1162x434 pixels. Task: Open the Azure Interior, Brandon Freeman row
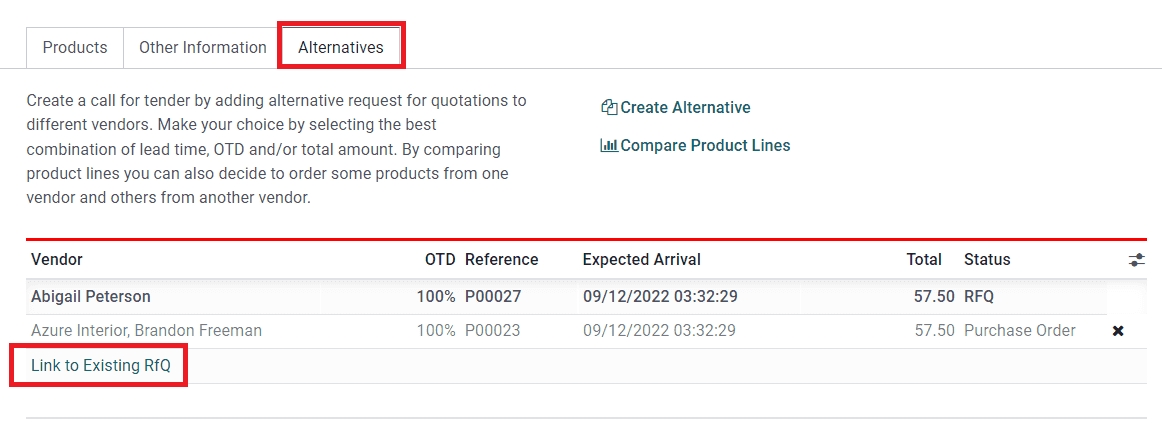[146, 330]
